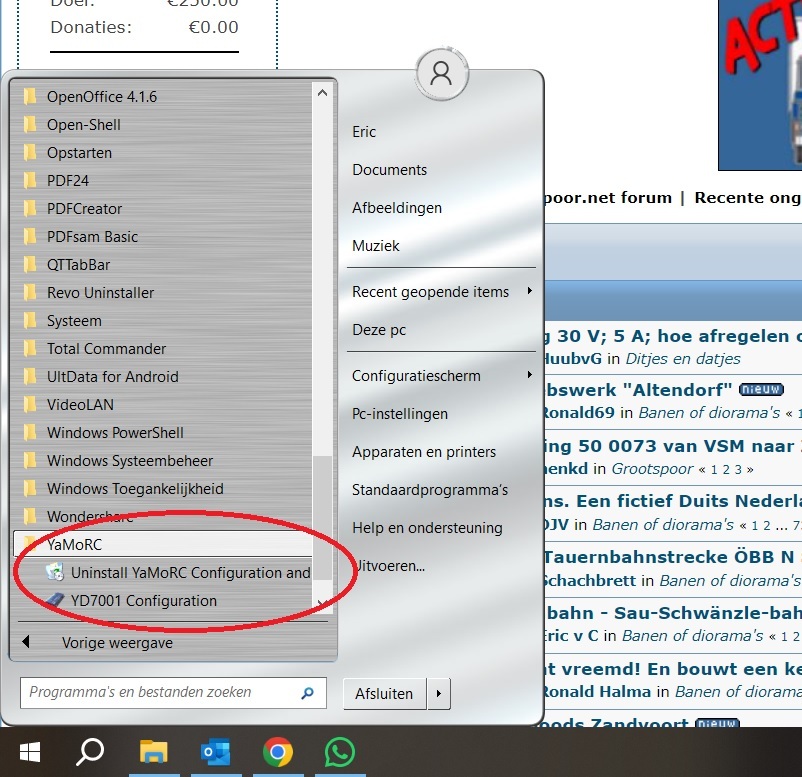The image size is (802, 777).
Task: Expand the Windows Systeembeheer folder
Action: pyautogui.click(x=163, y=460)
